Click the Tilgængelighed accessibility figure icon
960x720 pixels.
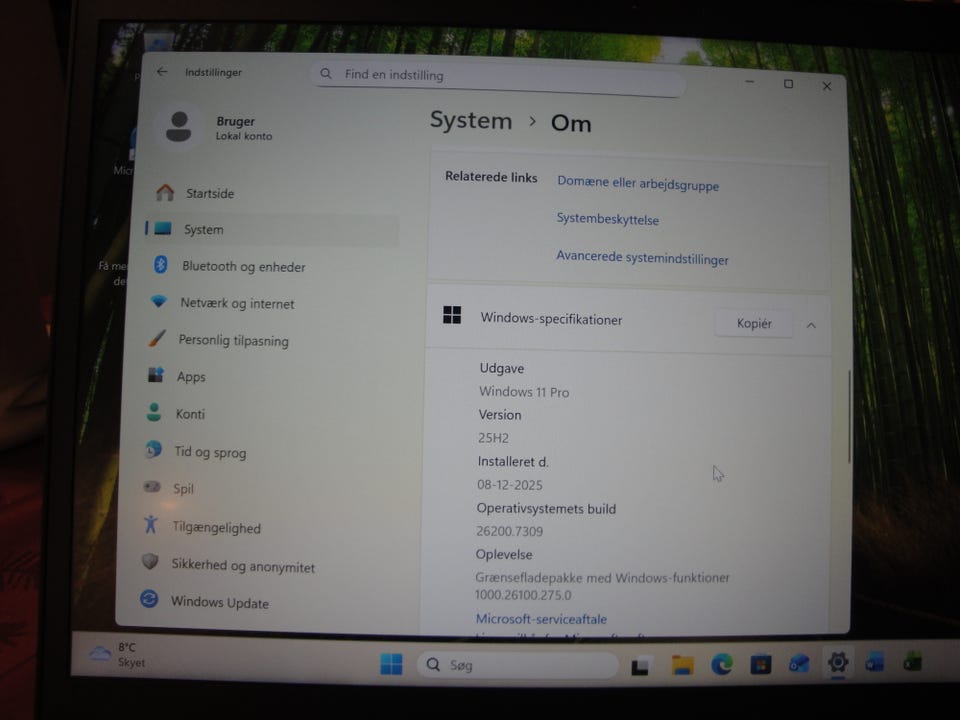pyautogui.click(x=151, y=524)
